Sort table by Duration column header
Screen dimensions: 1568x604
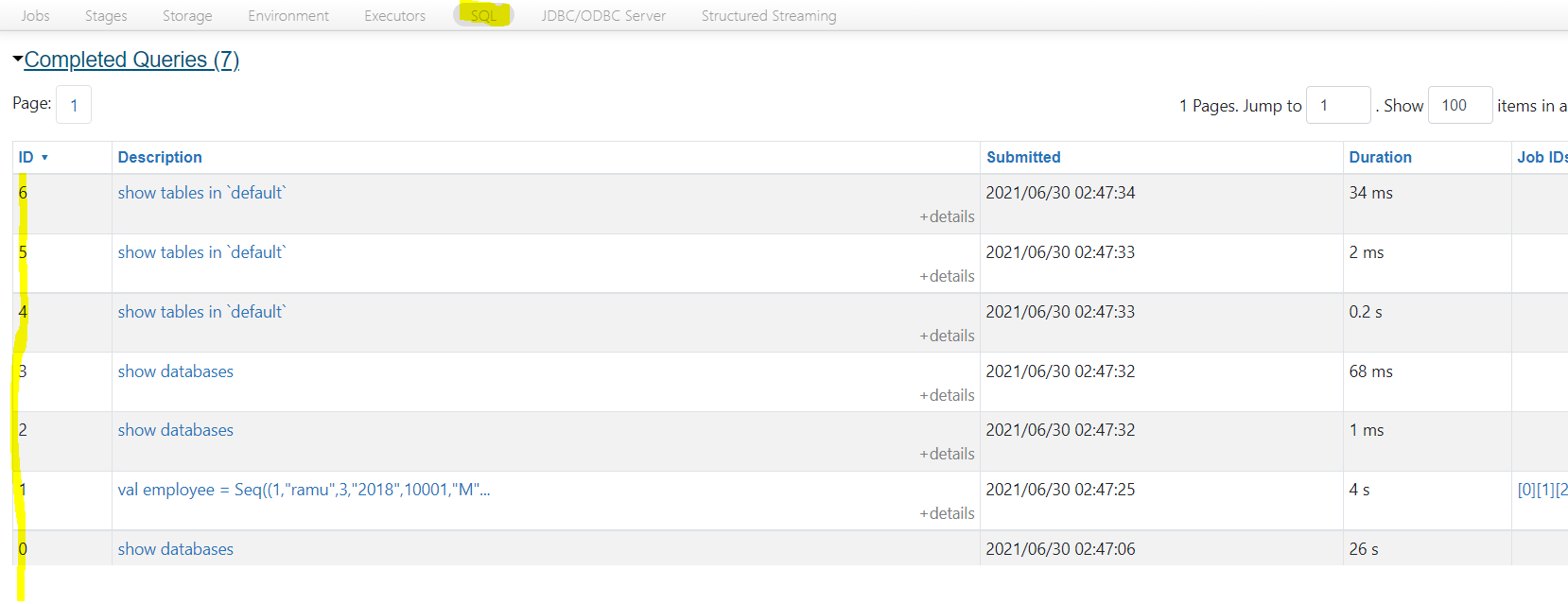pyautogui.click(x=1380, y=157)
